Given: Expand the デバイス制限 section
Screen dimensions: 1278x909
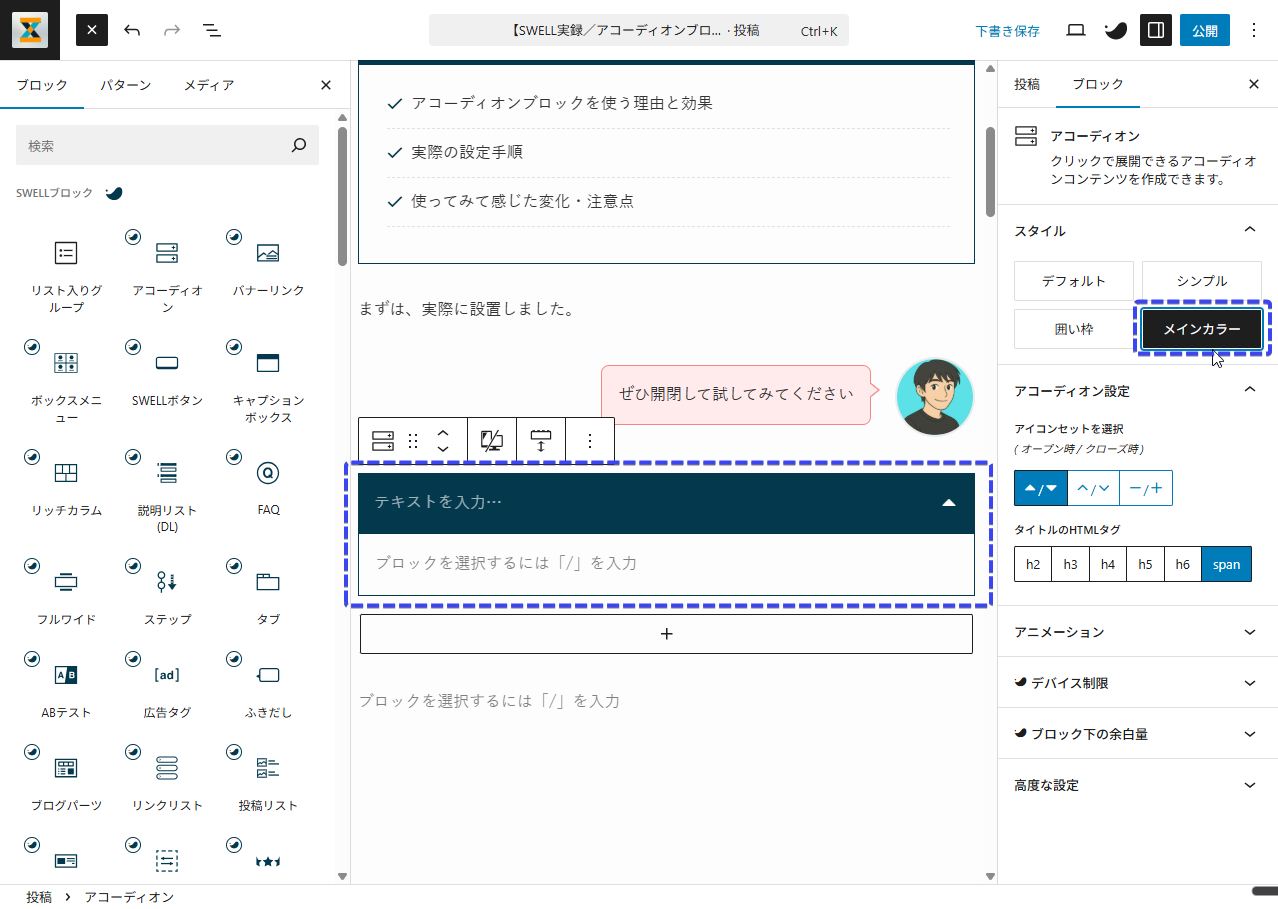Looking at the screenshot, I should 1137,683.
